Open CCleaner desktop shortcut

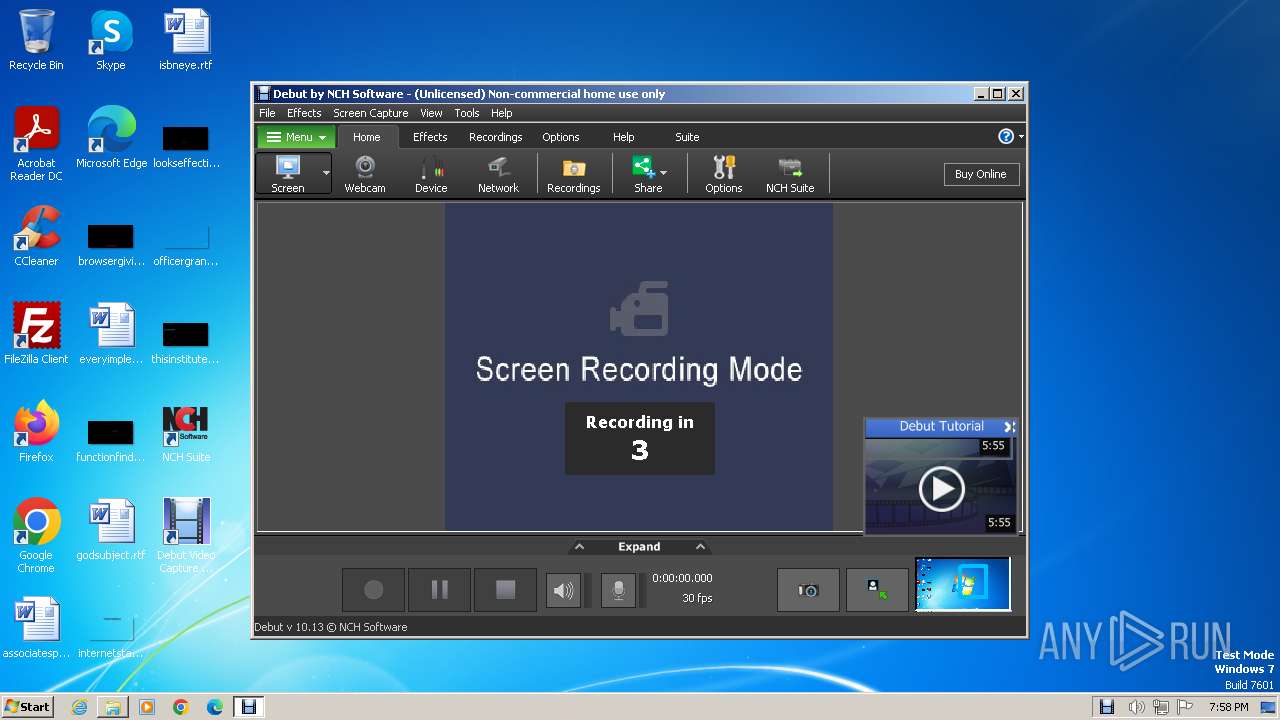click(36, 236)
